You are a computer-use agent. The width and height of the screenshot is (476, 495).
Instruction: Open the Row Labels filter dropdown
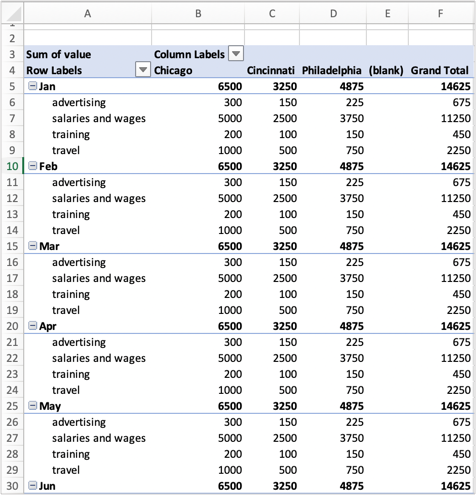[x=143, y=70]
